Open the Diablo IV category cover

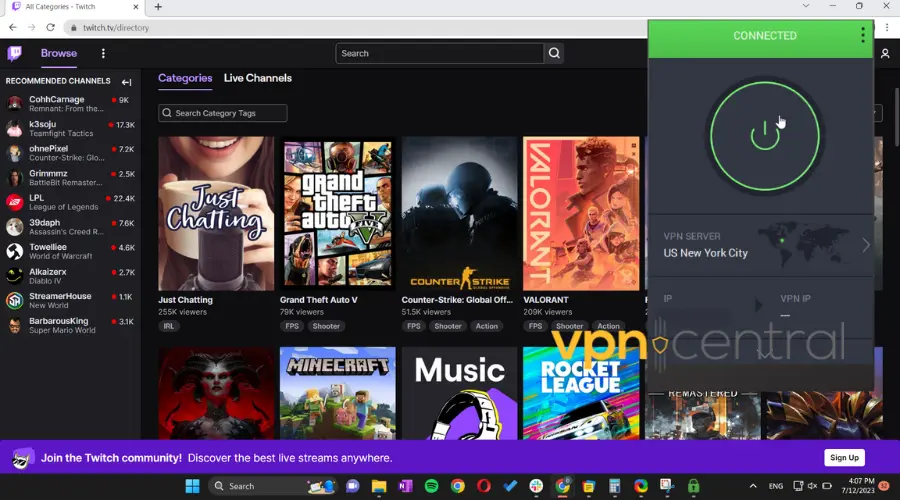tap(216, 393)
